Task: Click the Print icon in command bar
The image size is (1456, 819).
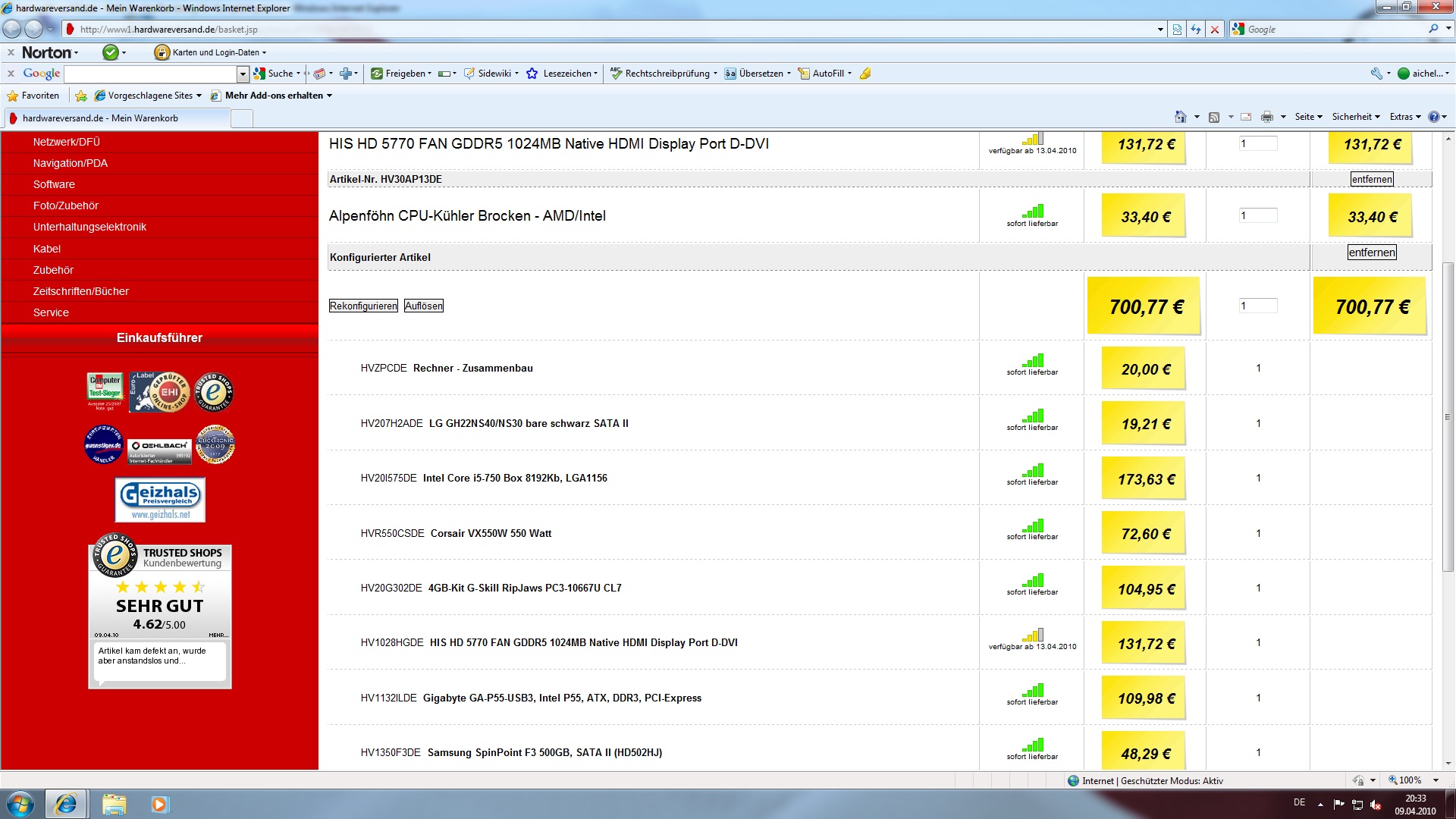Action: pyautogui.click(x=1266, y=117)
